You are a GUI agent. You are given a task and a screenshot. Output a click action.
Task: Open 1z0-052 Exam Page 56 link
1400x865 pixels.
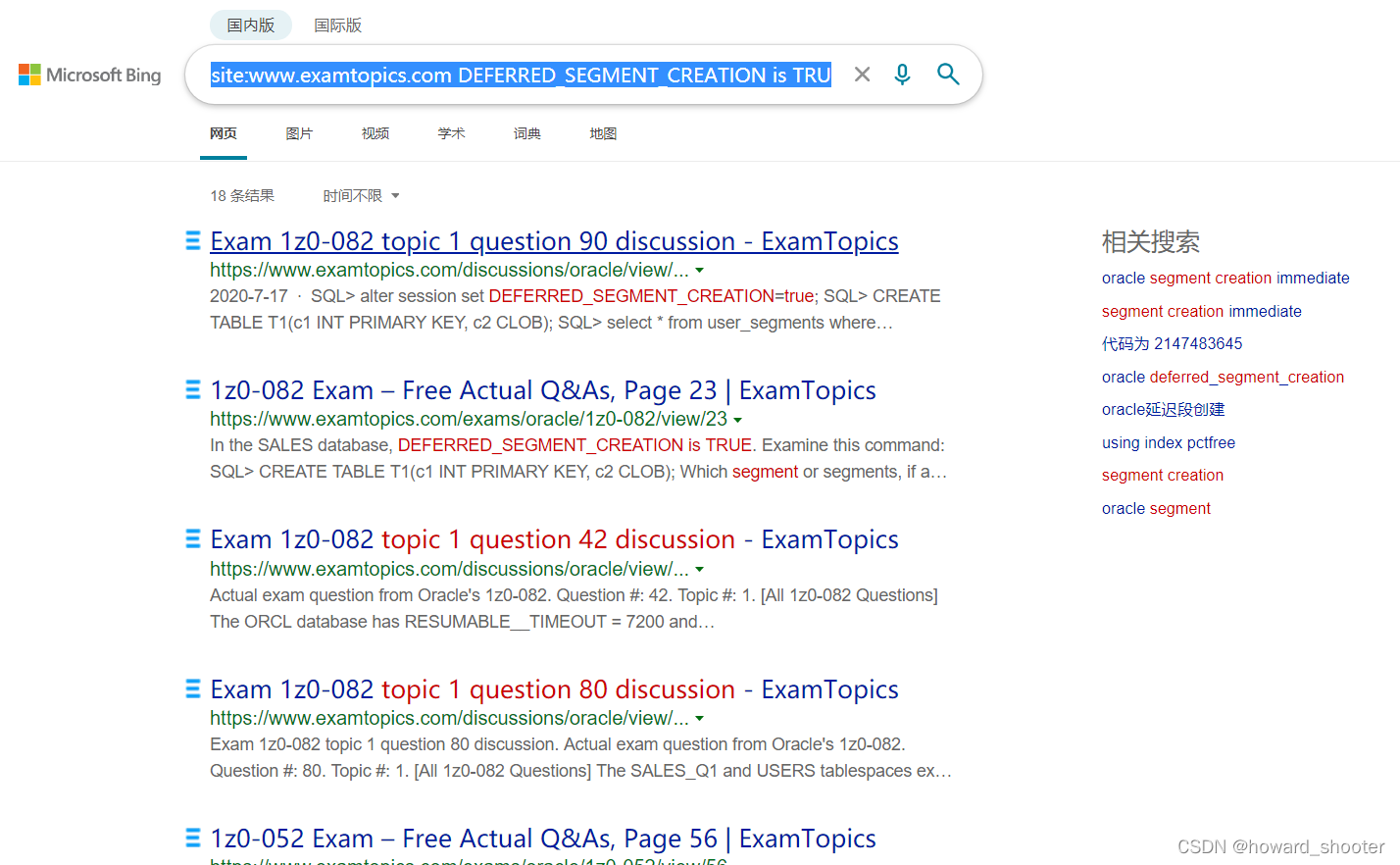coord(543,839)
